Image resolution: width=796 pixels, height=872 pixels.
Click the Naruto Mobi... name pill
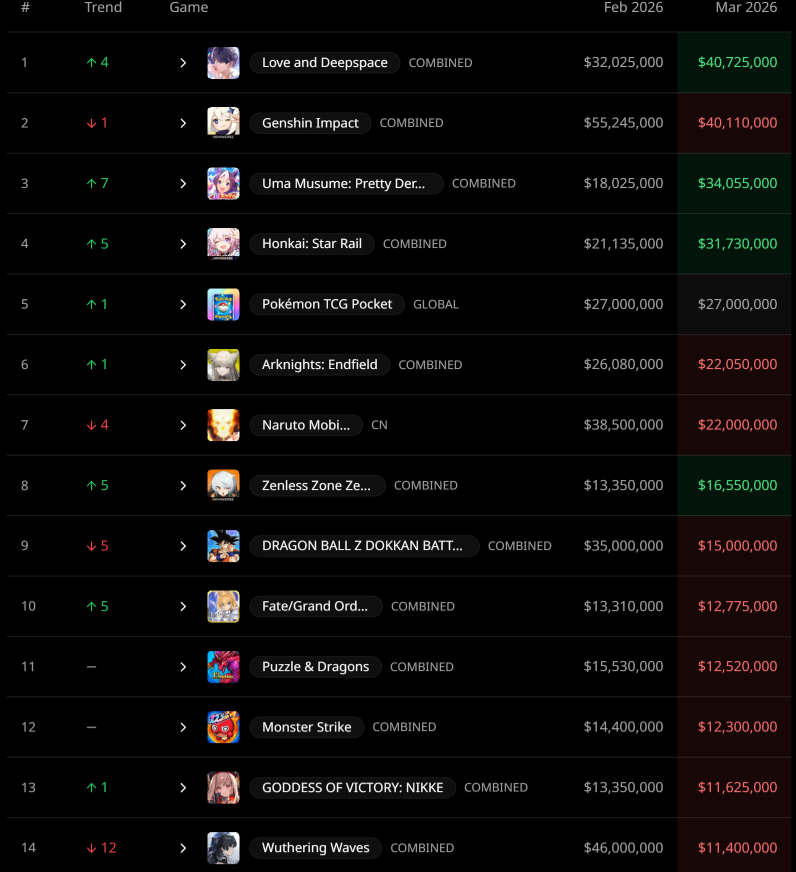pyautogui.click(x=306, y=425)
